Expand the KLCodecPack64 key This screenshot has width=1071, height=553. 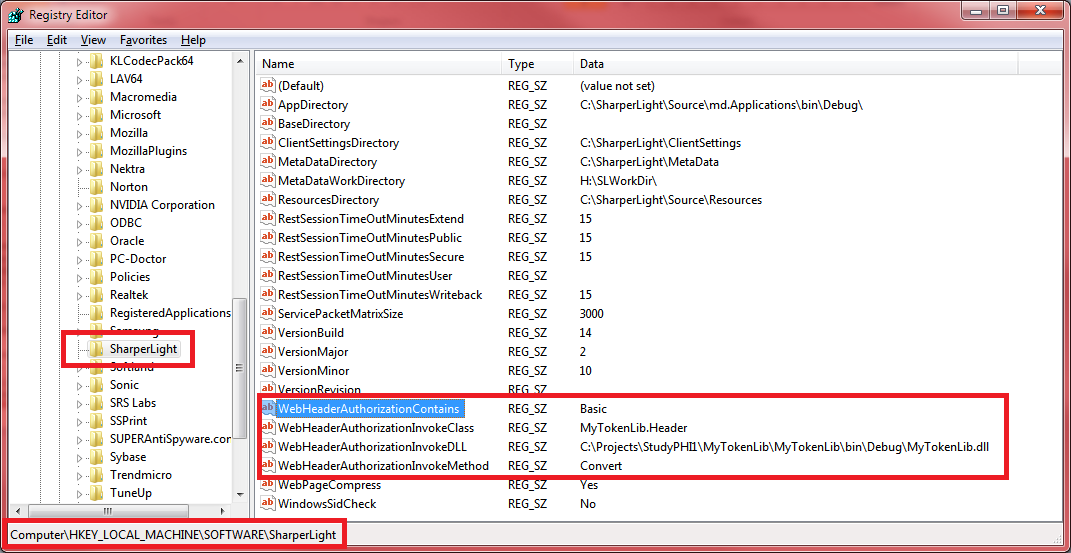click(79, 61)
